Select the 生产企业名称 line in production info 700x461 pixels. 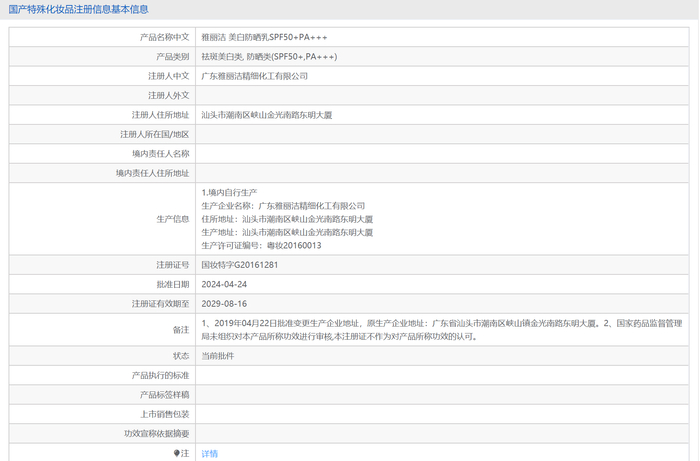(x=283, y=206)
